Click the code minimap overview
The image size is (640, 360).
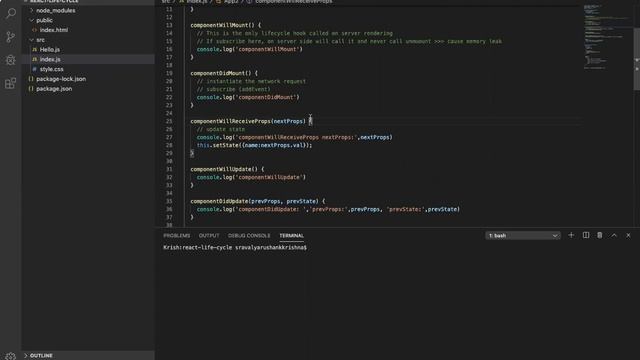point(607,37)
